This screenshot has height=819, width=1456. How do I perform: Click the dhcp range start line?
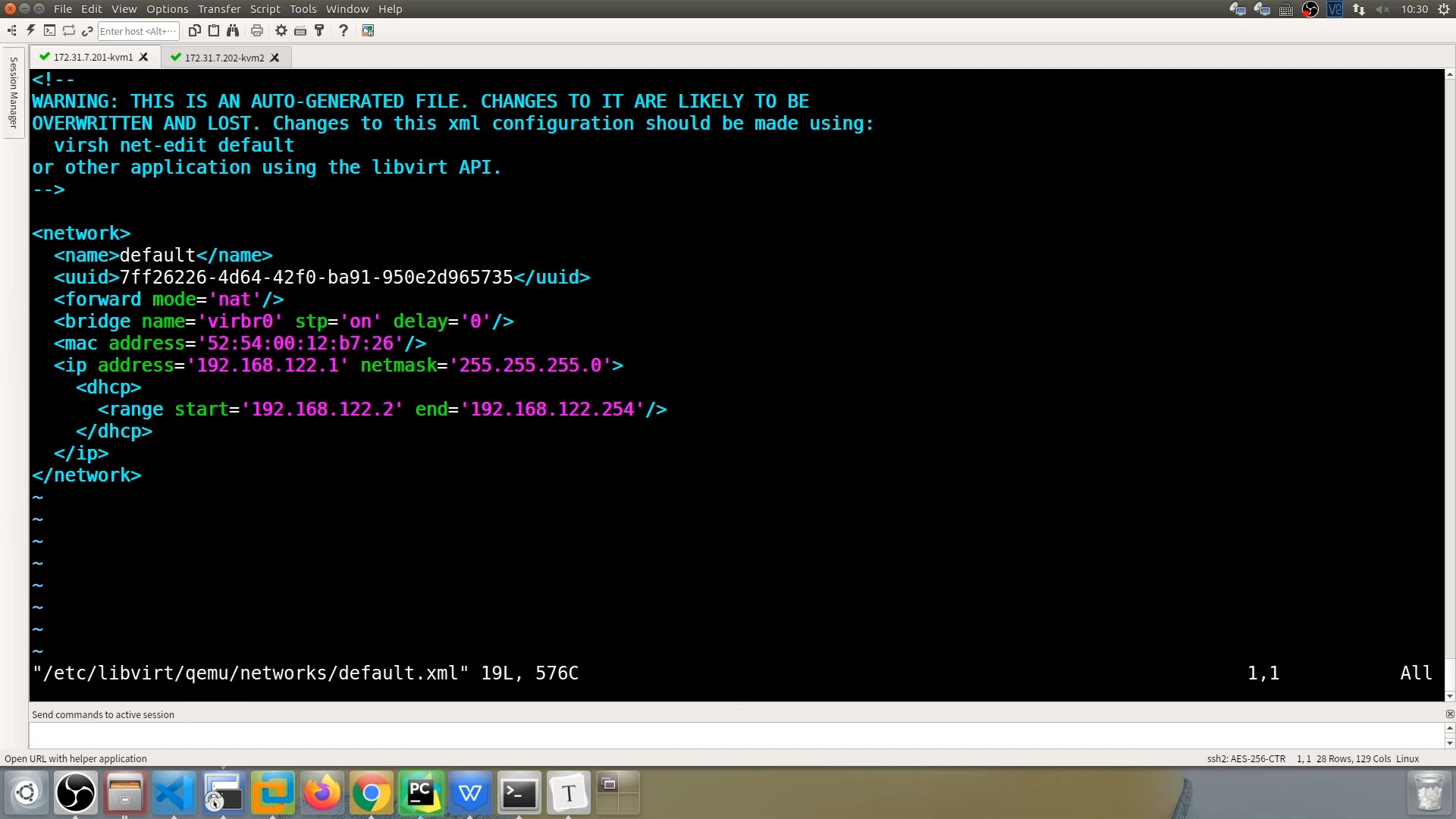[382, 409]
